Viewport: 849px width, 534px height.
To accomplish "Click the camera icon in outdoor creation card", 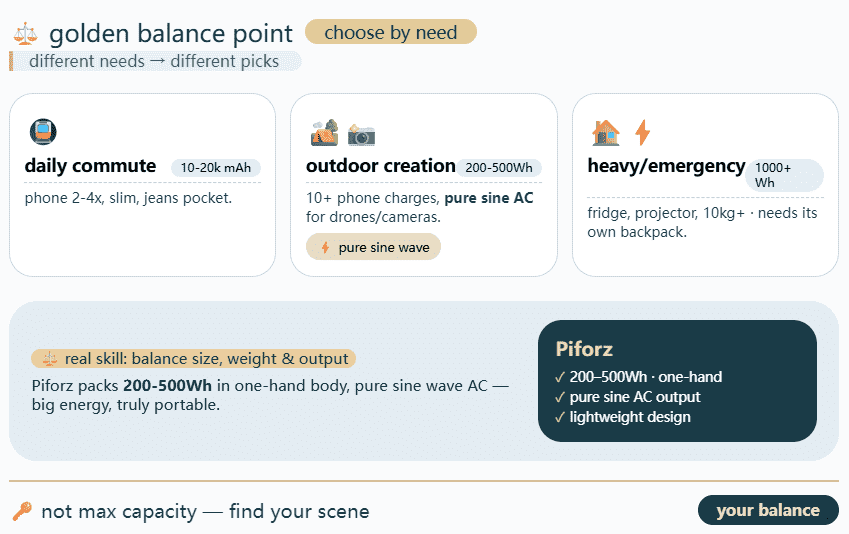I will pos(361,134).
